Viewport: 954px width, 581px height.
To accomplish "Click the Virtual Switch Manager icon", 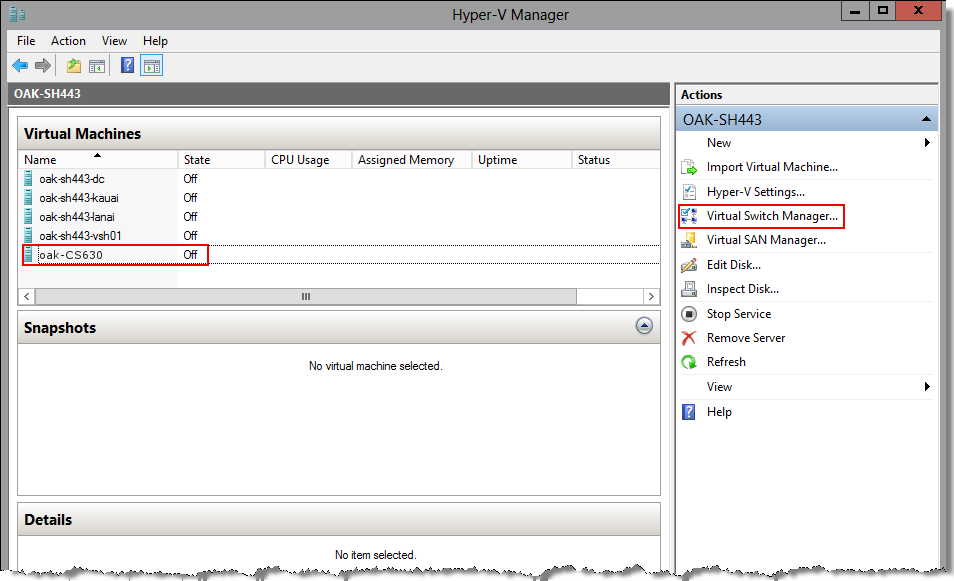I will [x=689, y=216].
